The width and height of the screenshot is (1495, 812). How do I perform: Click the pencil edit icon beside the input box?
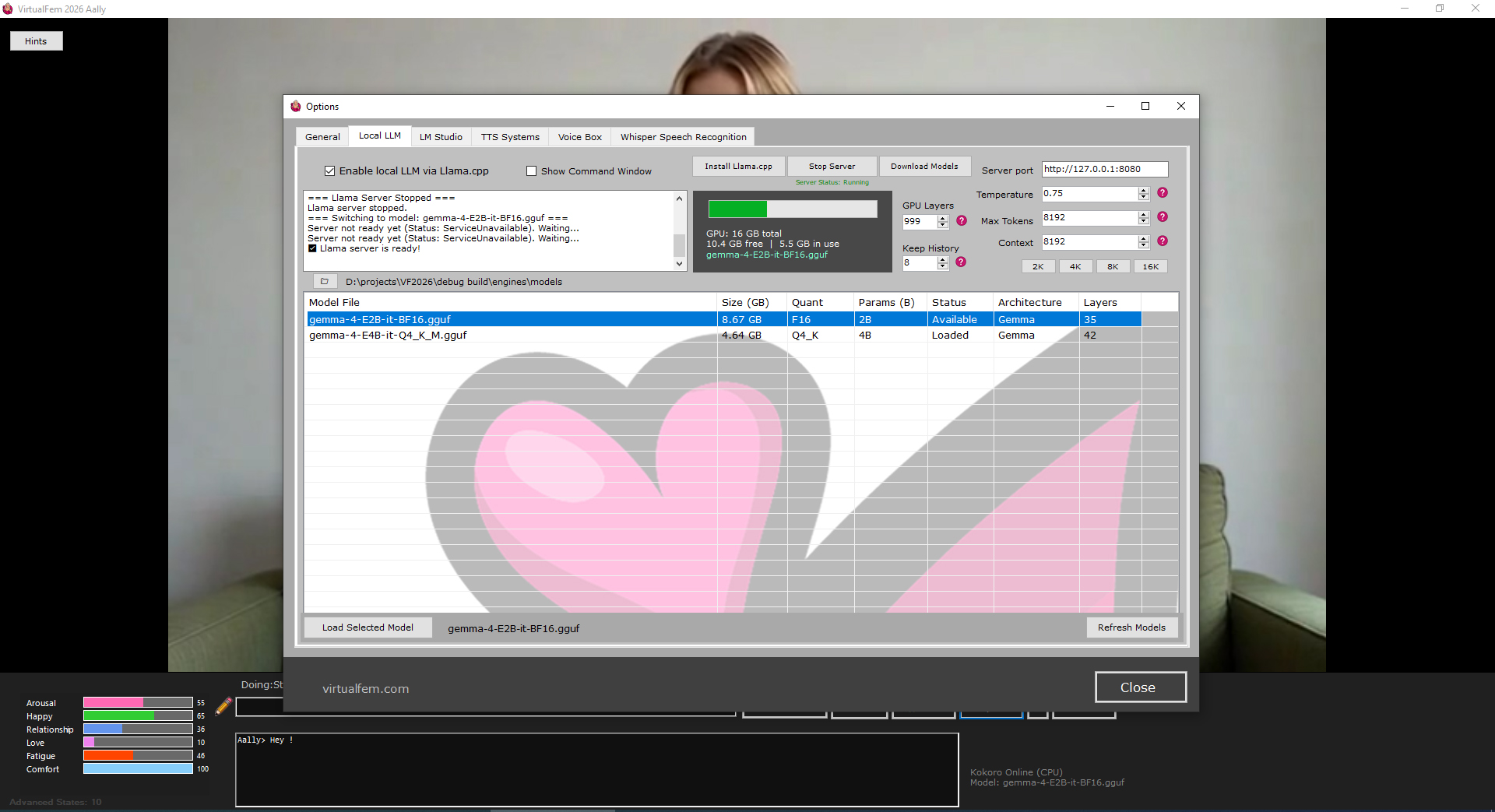(x=223, y=706)
